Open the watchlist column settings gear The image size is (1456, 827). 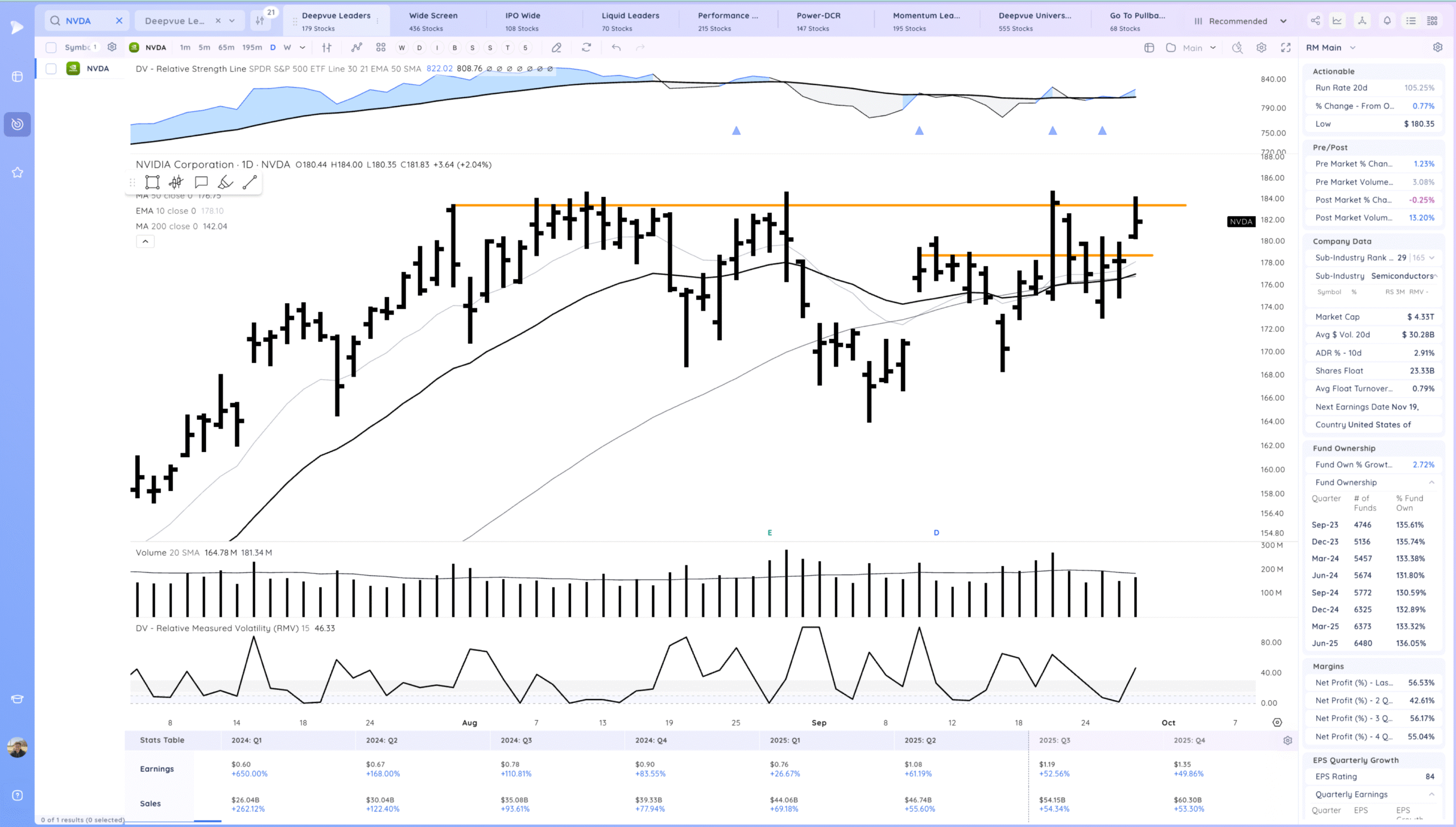[x=112, y=47]
